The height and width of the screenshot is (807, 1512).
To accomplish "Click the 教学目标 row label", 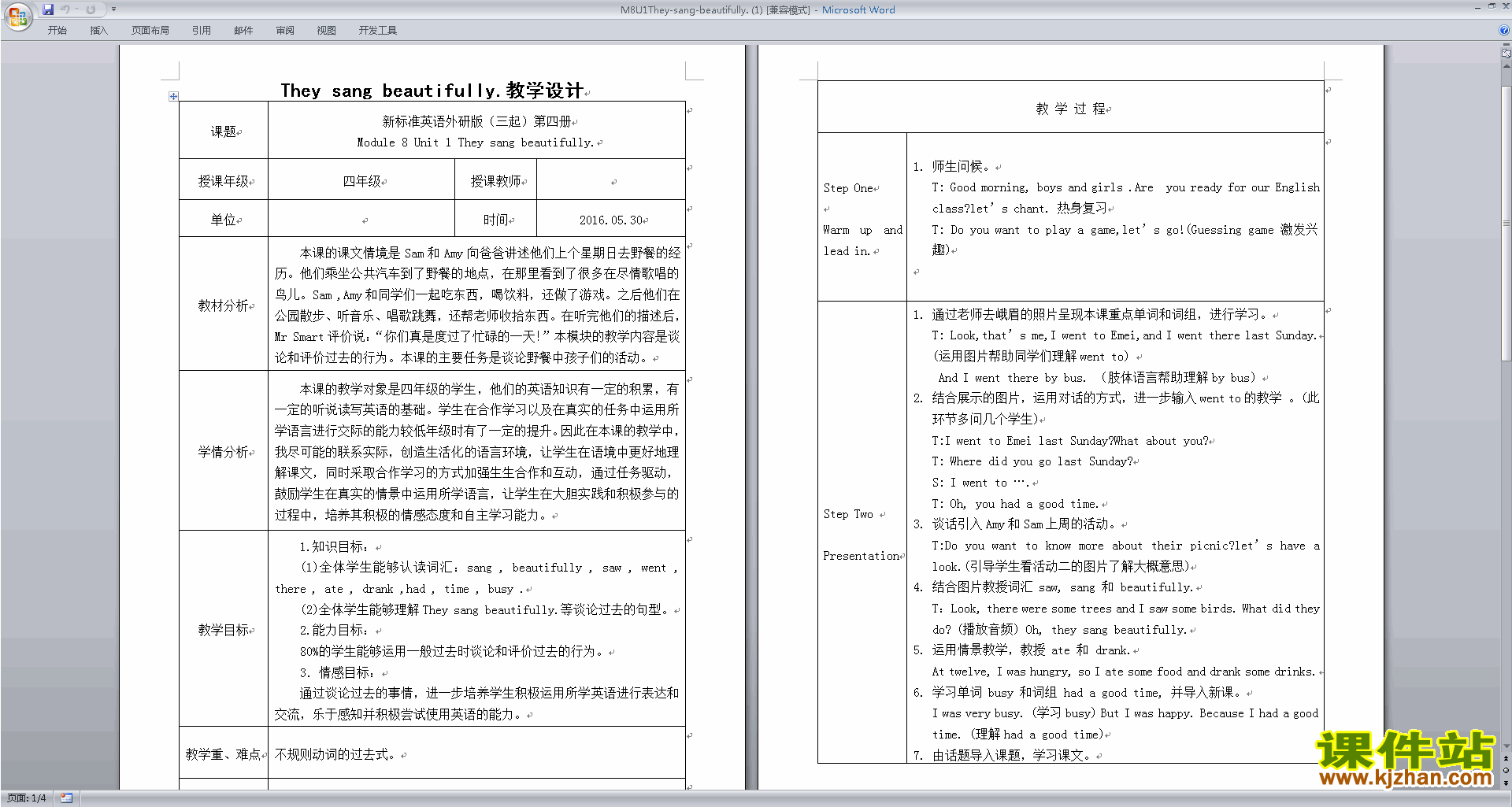I will point(224,629).
